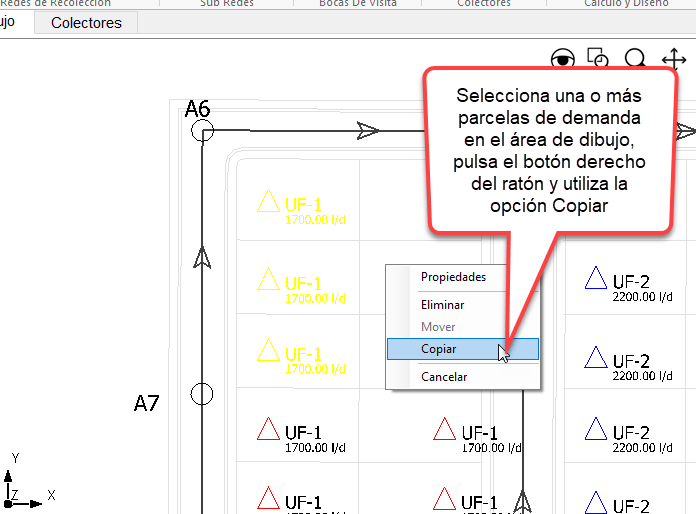Viewport: 696px width, 514px height.
Task: Select the manhole circle next to A7
Action: [x=202, y=393]
